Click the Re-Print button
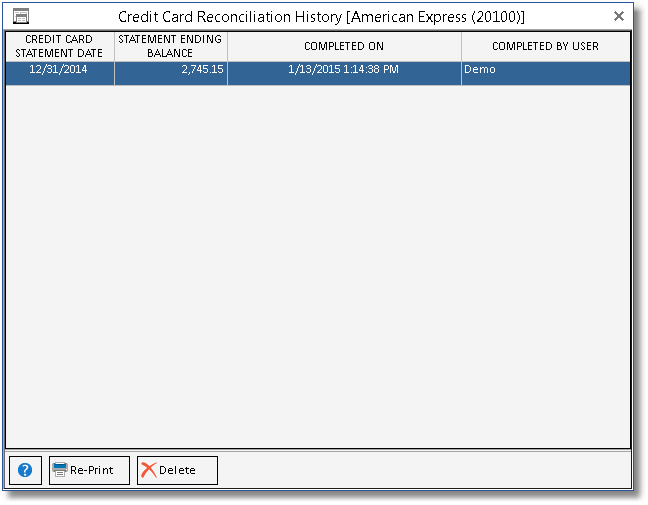The height and width of the screenshot is (505, 648). (x=89, y=470)
